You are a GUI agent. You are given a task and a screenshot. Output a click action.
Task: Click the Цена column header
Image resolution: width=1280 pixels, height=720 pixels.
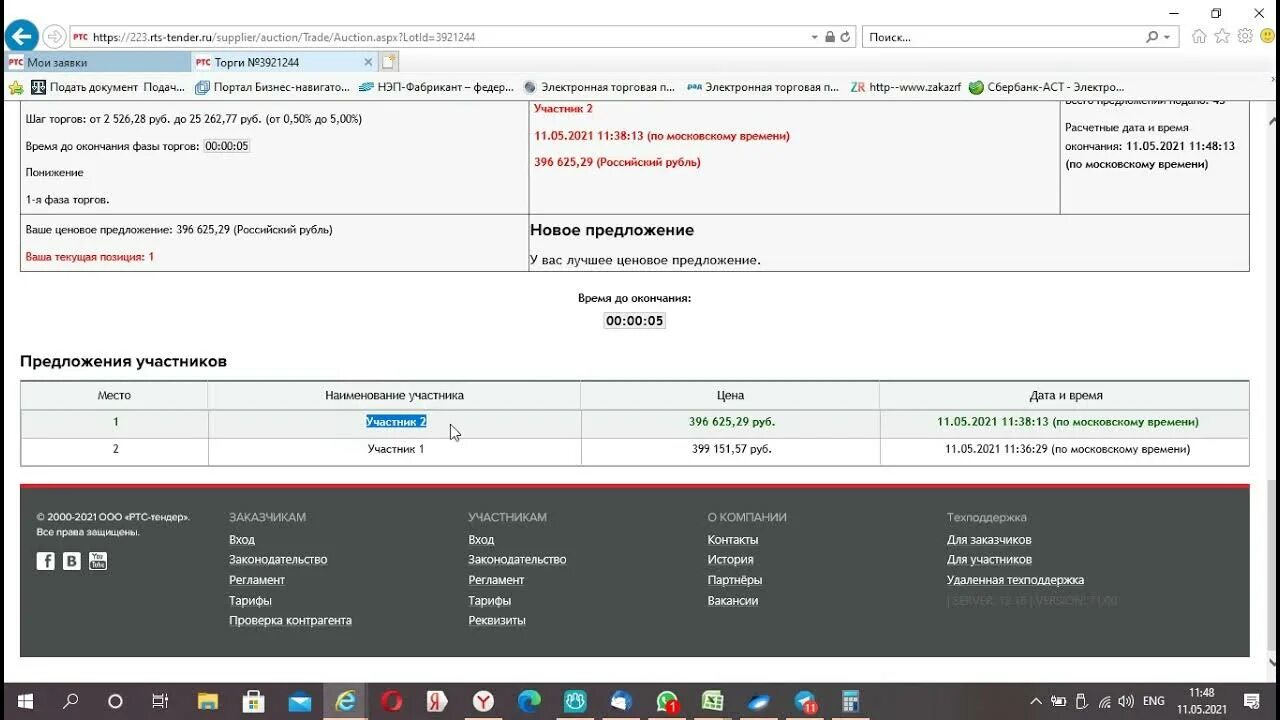(730, 395)
